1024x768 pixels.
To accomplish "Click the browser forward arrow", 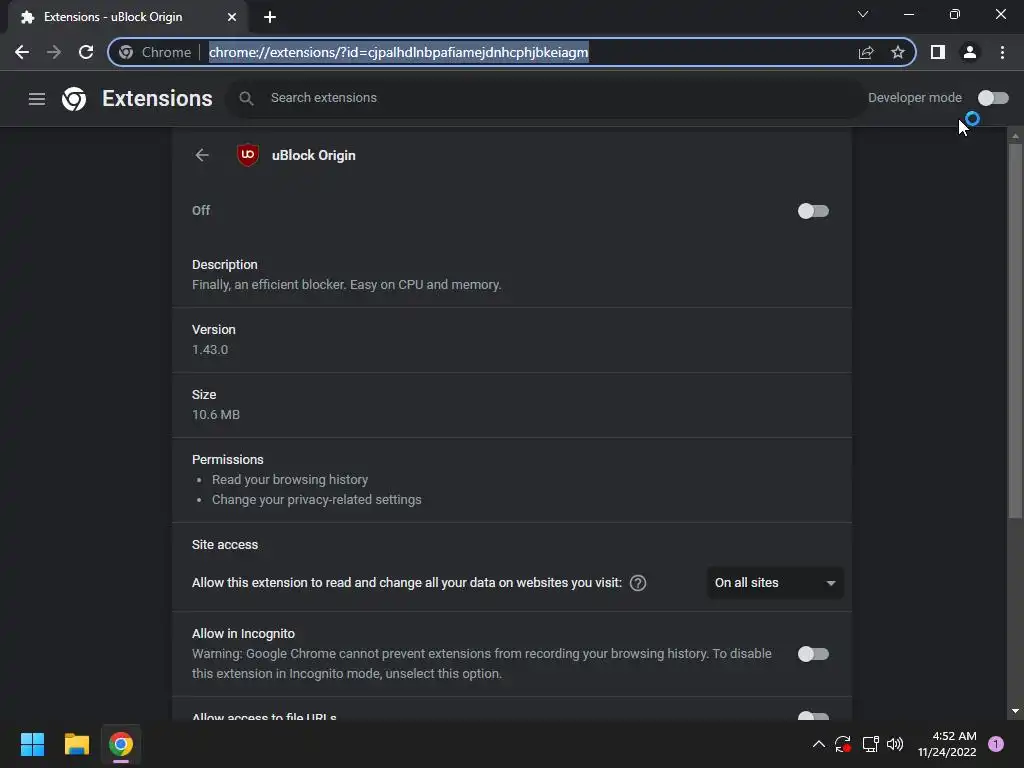I will coord(54,52).
